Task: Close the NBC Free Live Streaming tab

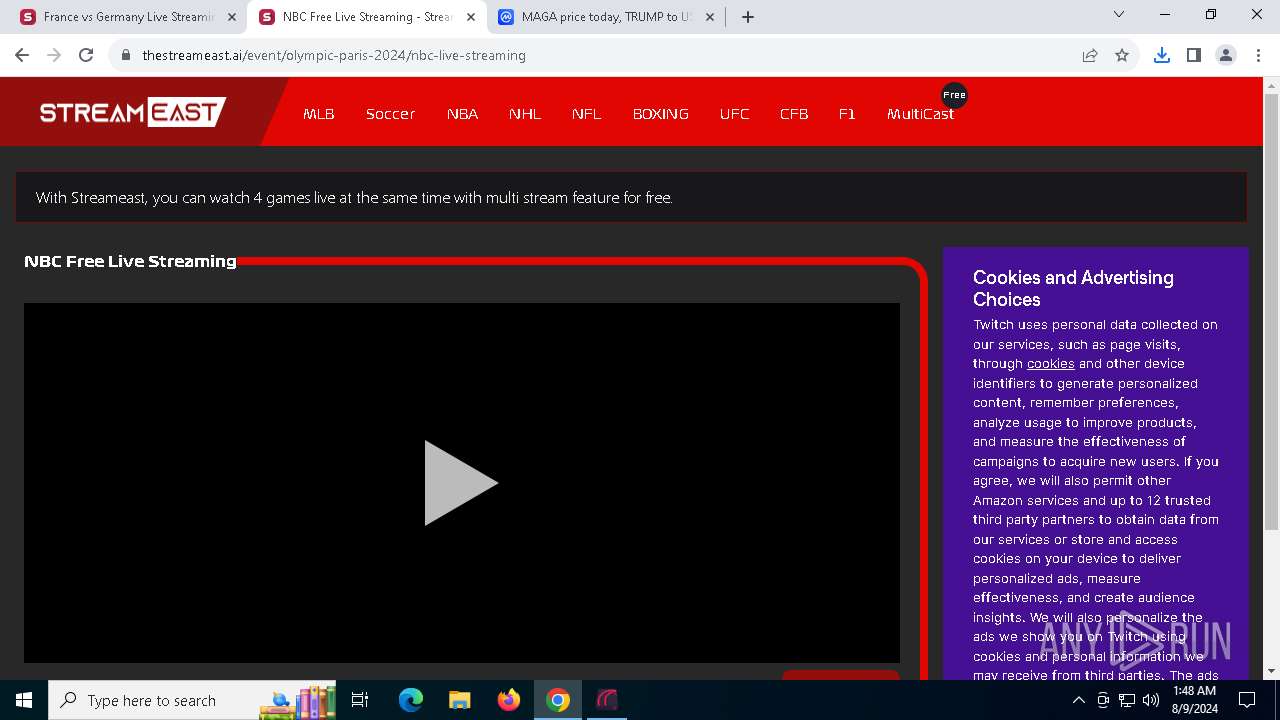Action: click(471, 17)
